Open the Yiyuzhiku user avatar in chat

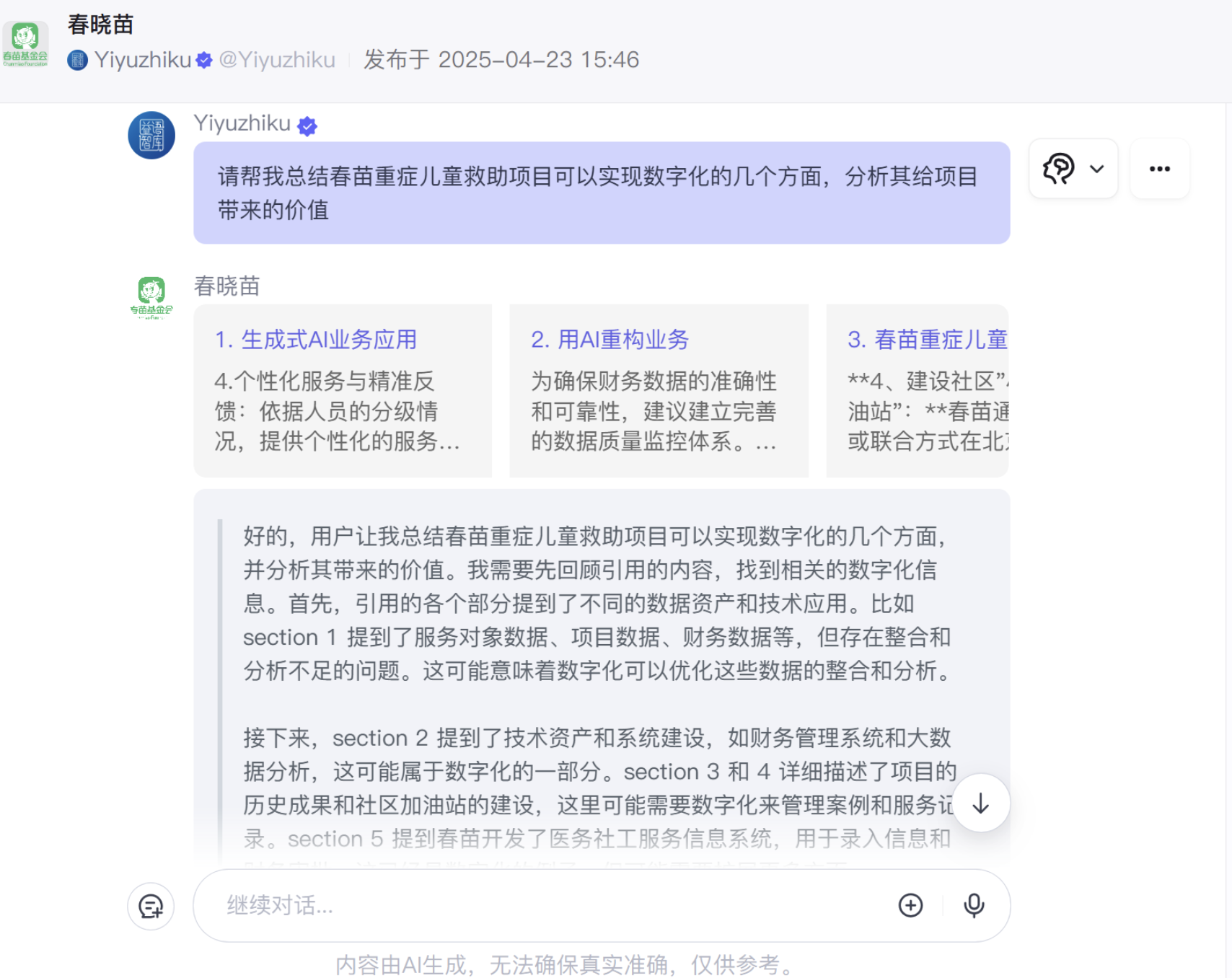(151, 135)
